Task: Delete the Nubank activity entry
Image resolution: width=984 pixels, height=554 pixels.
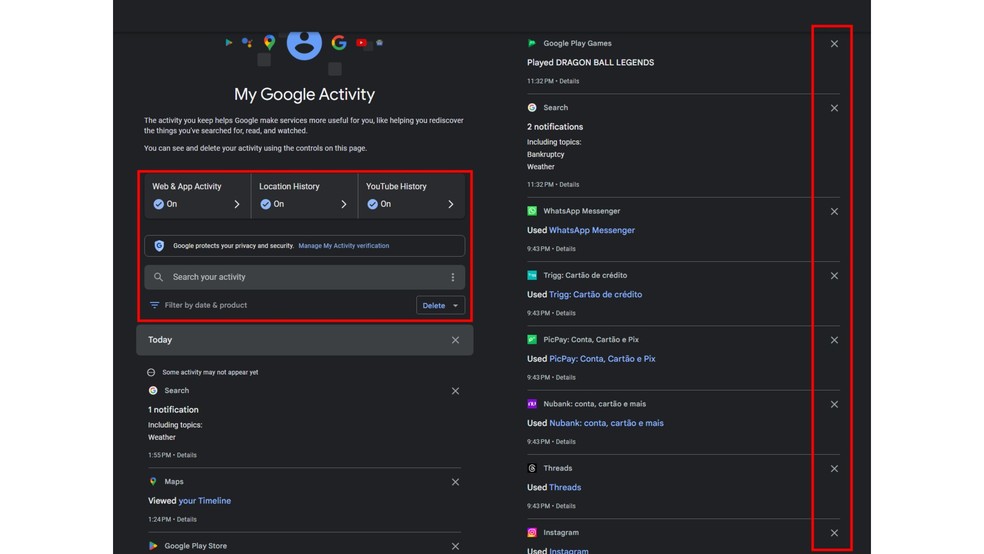Action: click(834, 405)
